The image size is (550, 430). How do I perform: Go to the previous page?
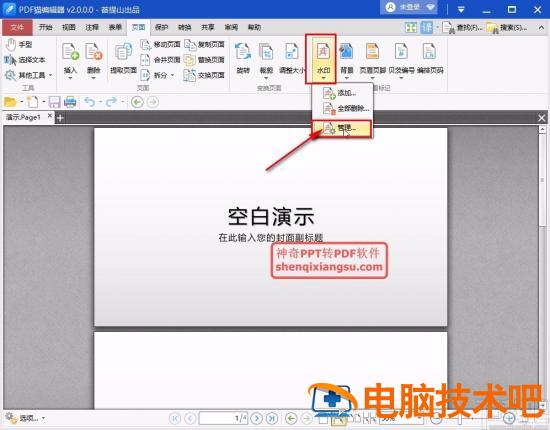click(190, 418)
